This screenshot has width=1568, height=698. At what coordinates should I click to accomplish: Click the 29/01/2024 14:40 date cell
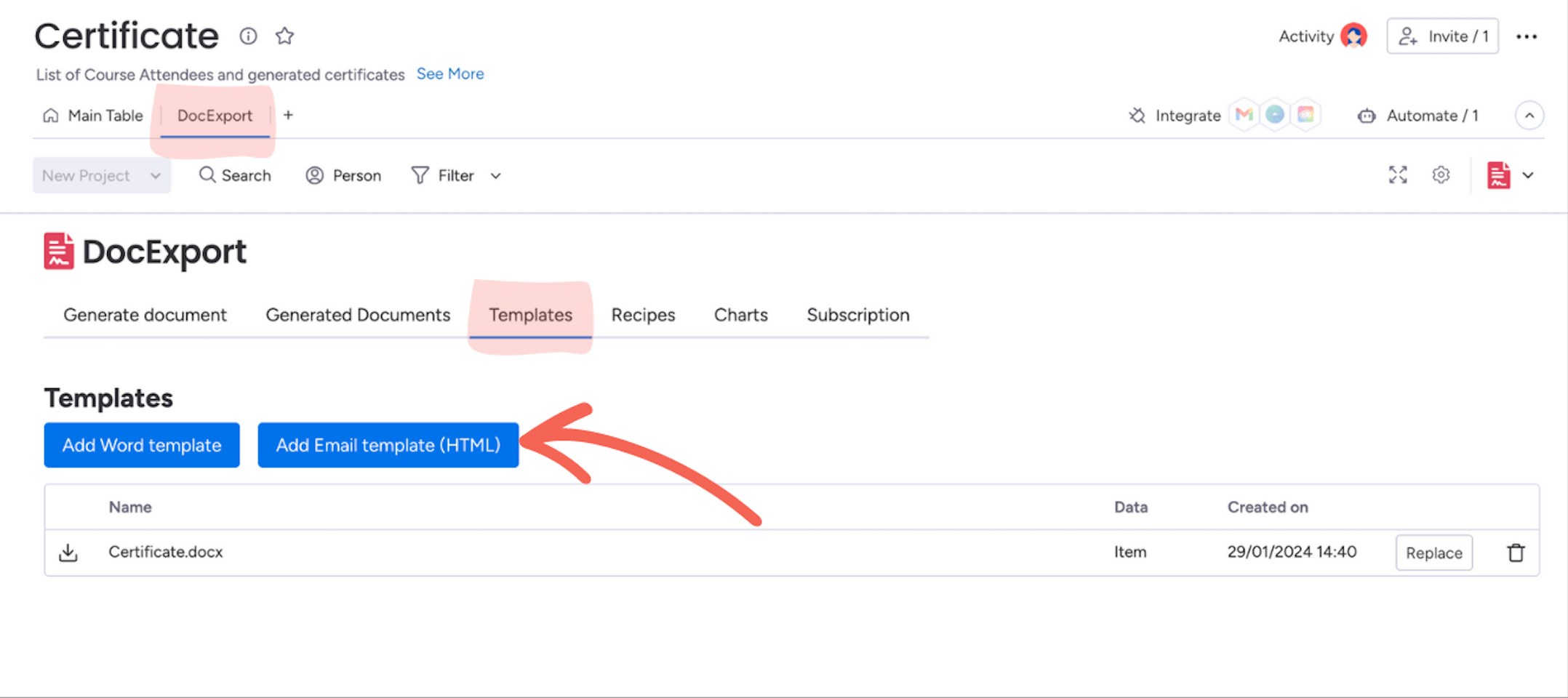click(1292, 552)
